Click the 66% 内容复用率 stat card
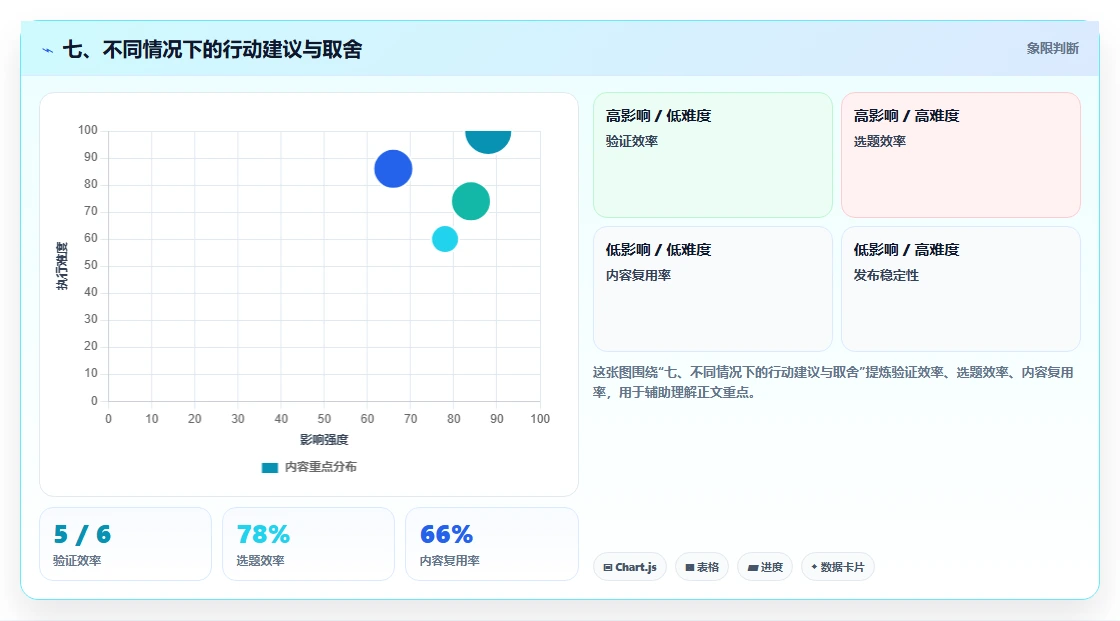Screen dimensions: 1120x621 [491, 544]
